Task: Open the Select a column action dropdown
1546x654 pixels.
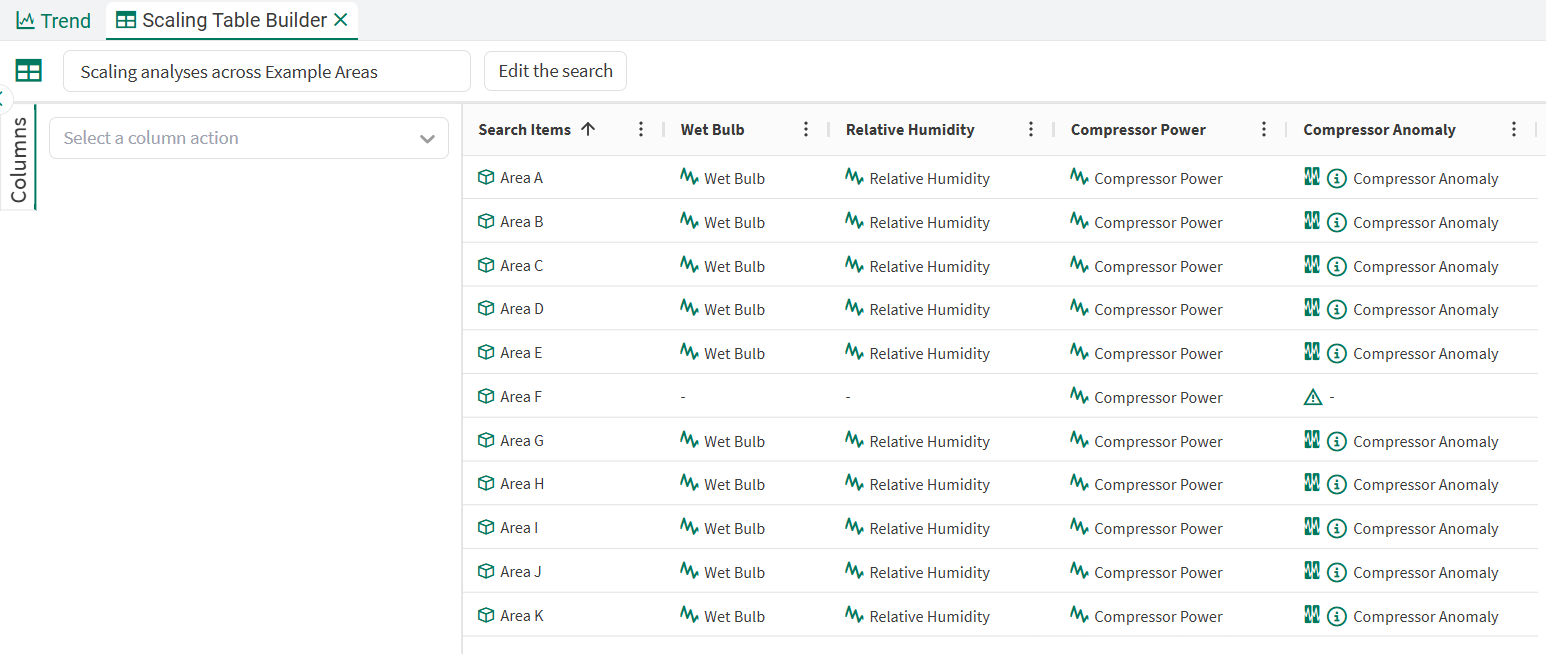Action: (249, 138)
